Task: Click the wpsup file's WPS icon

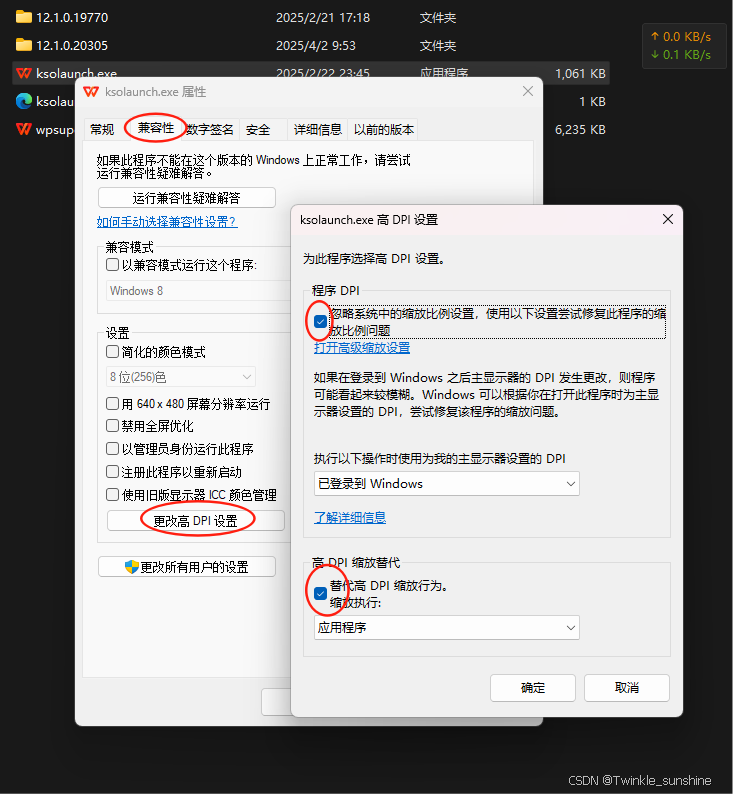Action: (x=23, y=129)
